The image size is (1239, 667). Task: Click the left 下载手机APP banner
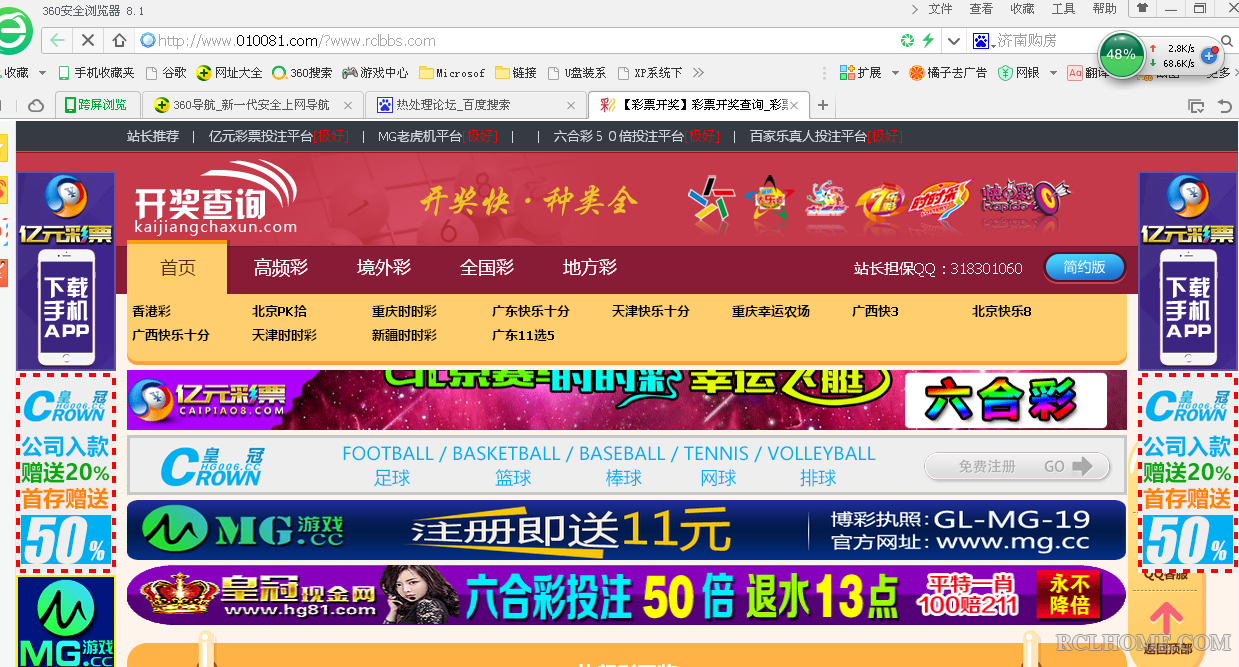tap(66, 271)
